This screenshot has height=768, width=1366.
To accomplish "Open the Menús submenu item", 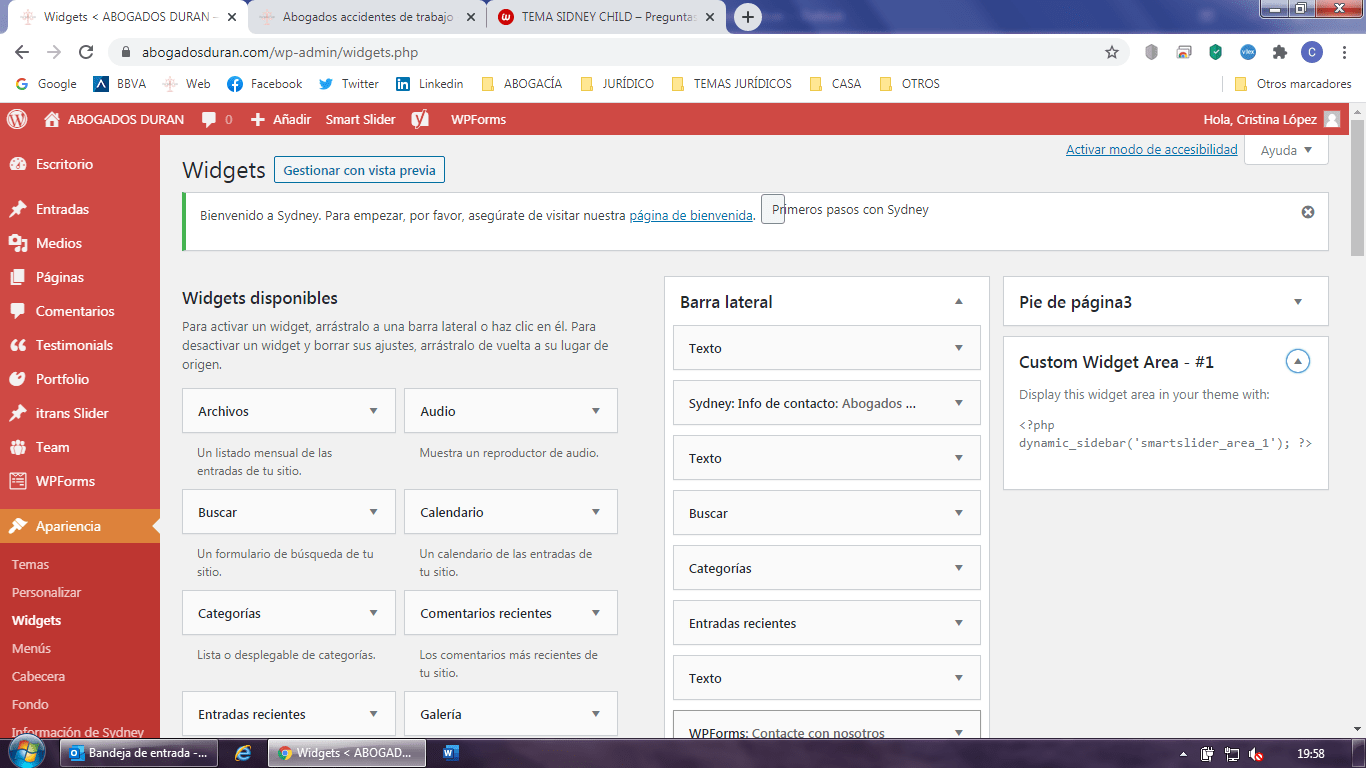I will [x=31, y=648].
